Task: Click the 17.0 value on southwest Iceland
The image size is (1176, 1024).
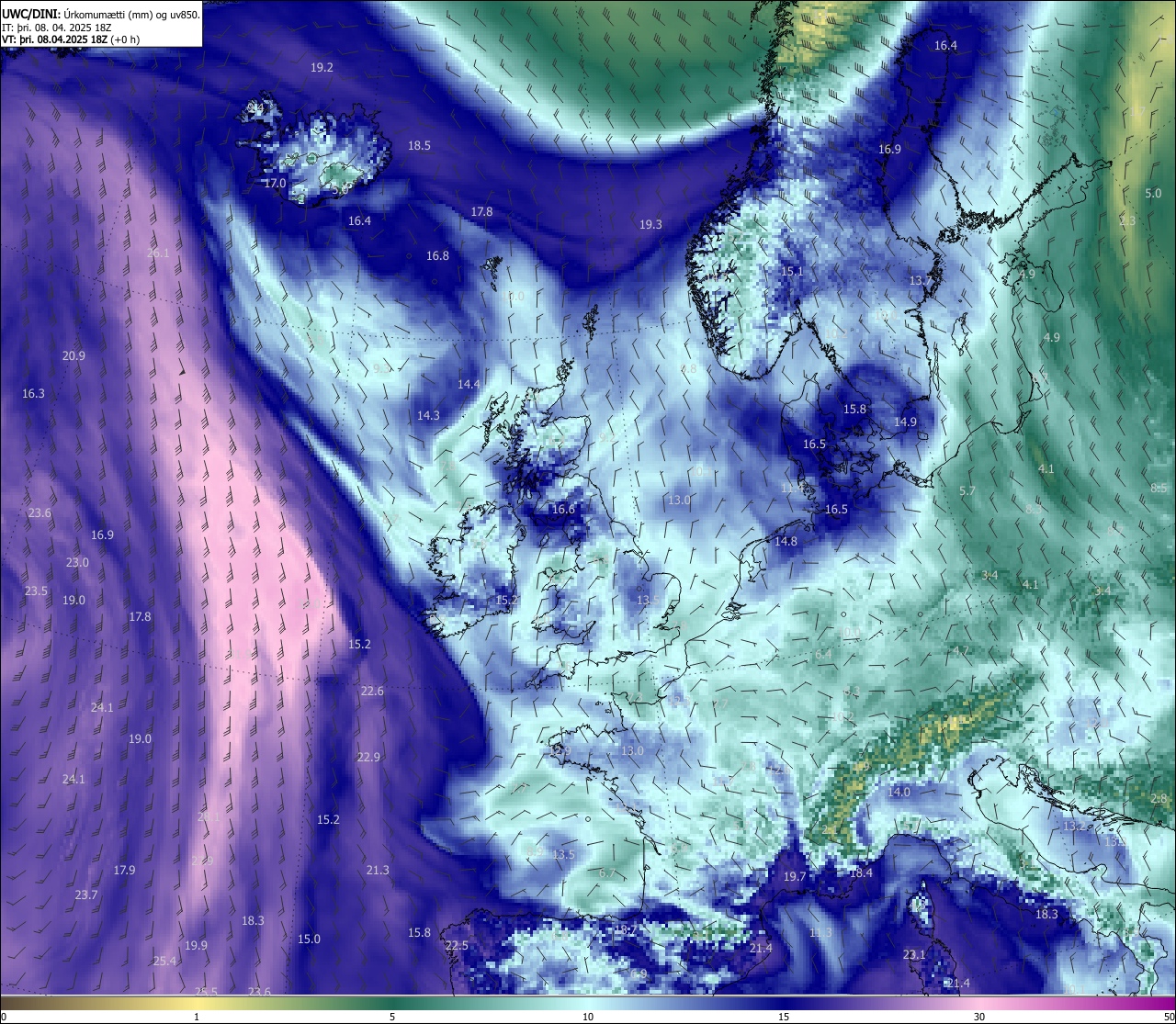Action: [x=275, y=184]
